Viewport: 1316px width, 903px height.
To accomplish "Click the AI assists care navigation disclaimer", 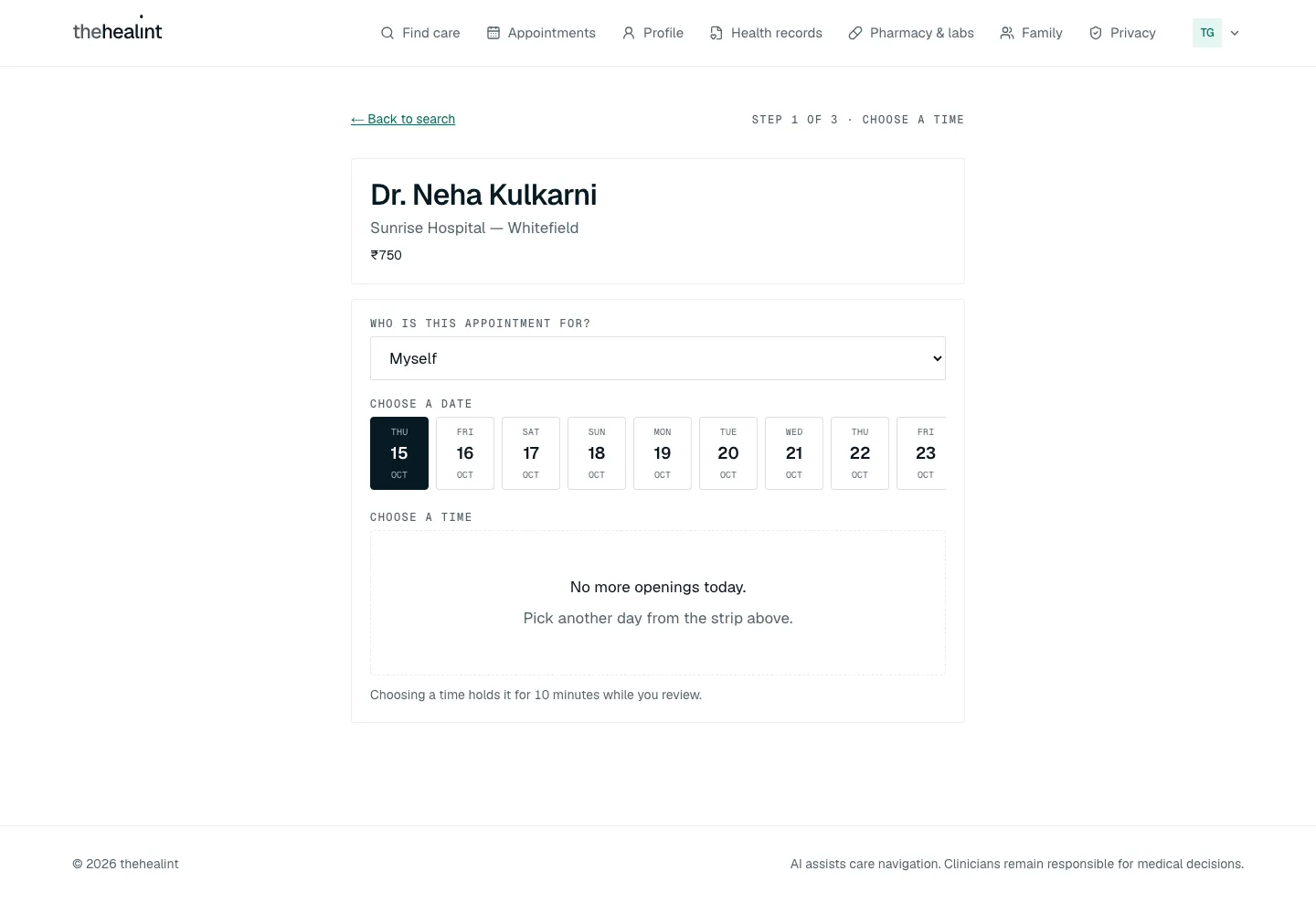I will click(1017, 864).
